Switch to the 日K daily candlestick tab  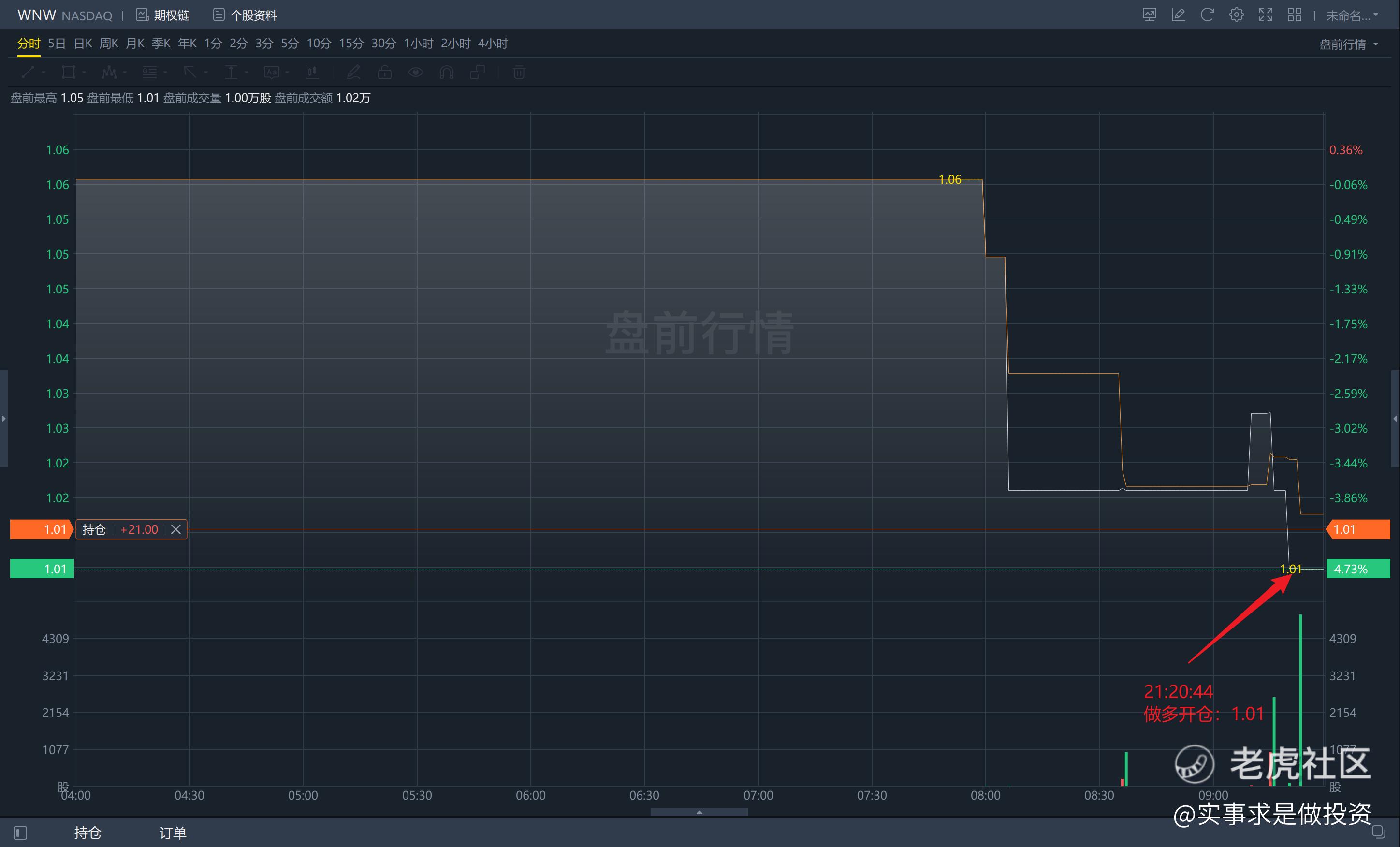point(83,44)
